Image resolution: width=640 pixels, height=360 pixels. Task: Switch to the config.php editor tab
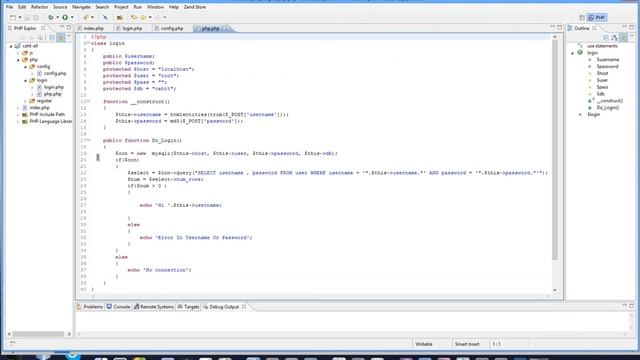point(172,29)
